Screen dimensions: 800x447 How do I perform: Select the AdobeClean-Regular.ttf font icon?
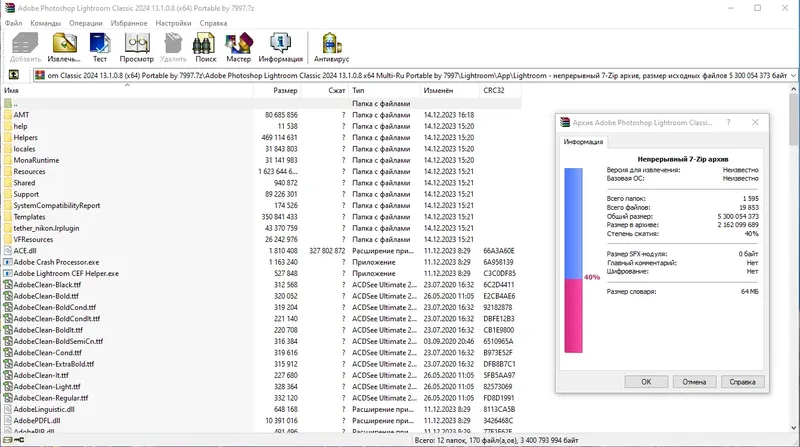(x=8, y=398)
